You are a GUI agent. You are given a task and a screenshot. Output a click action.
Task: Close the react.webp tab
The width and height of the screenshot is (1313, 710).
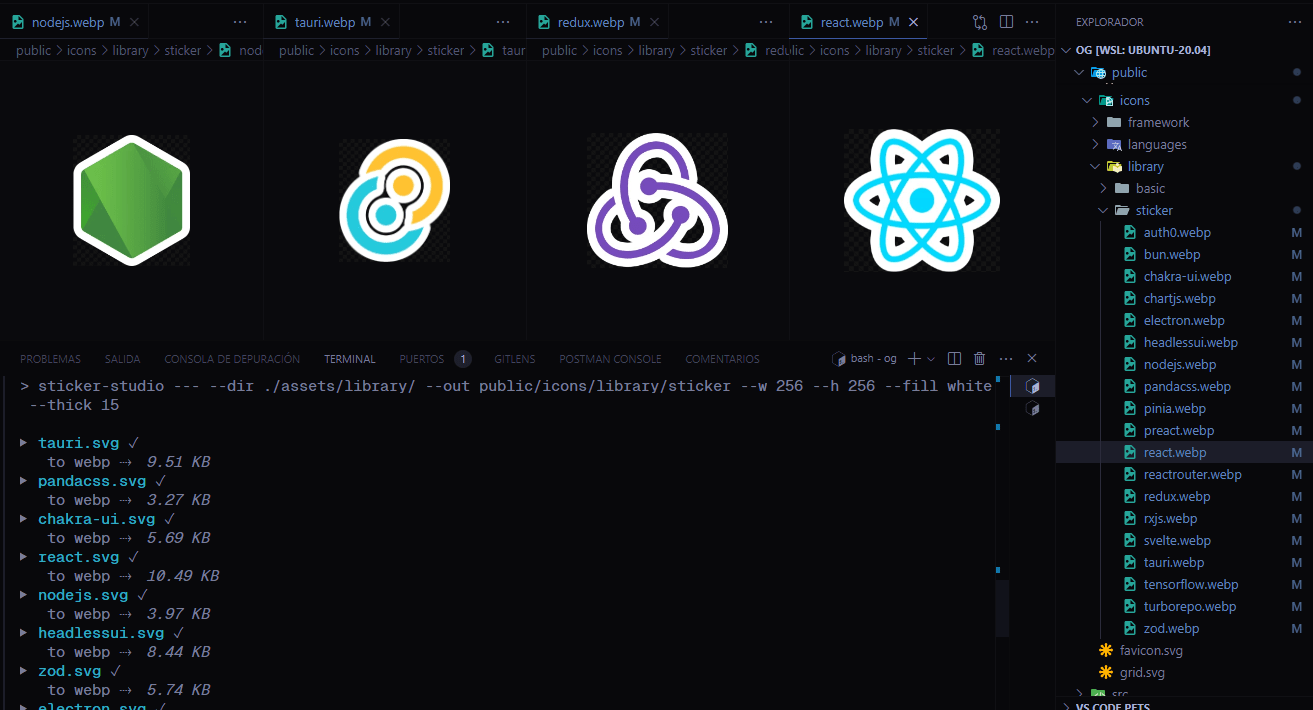(912, 22)
